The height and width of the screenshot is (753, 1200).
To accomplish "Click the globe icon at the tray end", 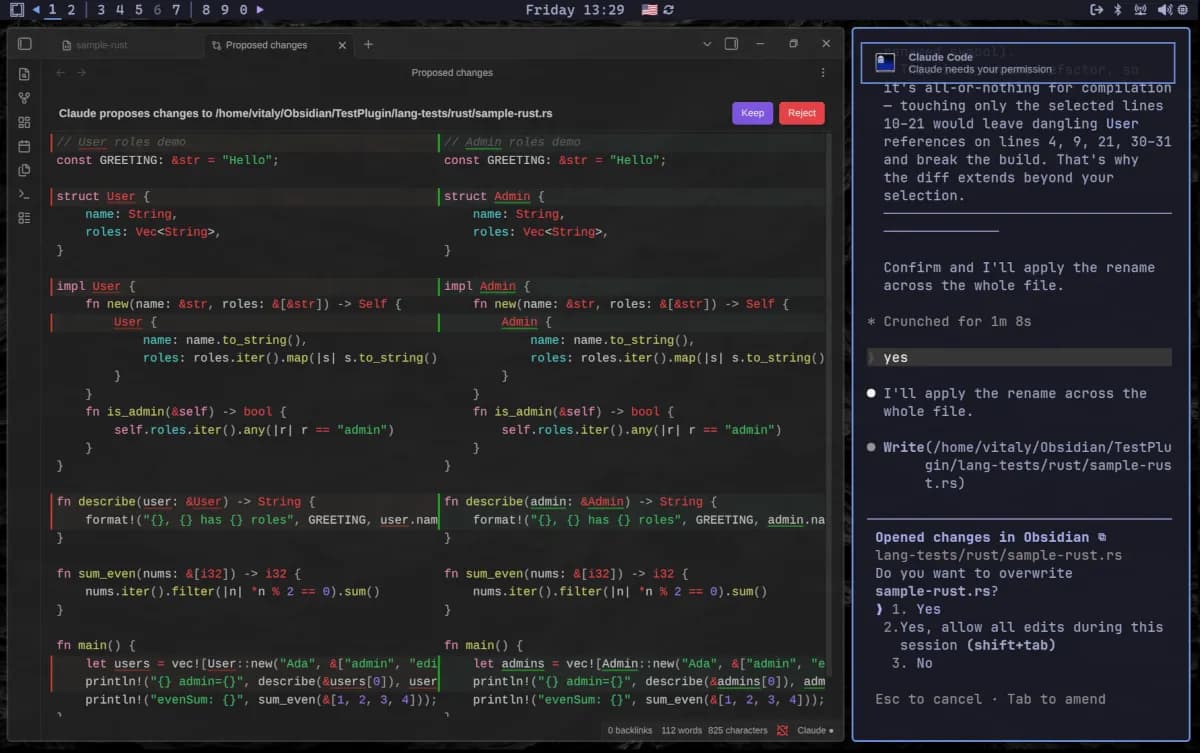I will pyautogui.click(x=1185, y=10).
